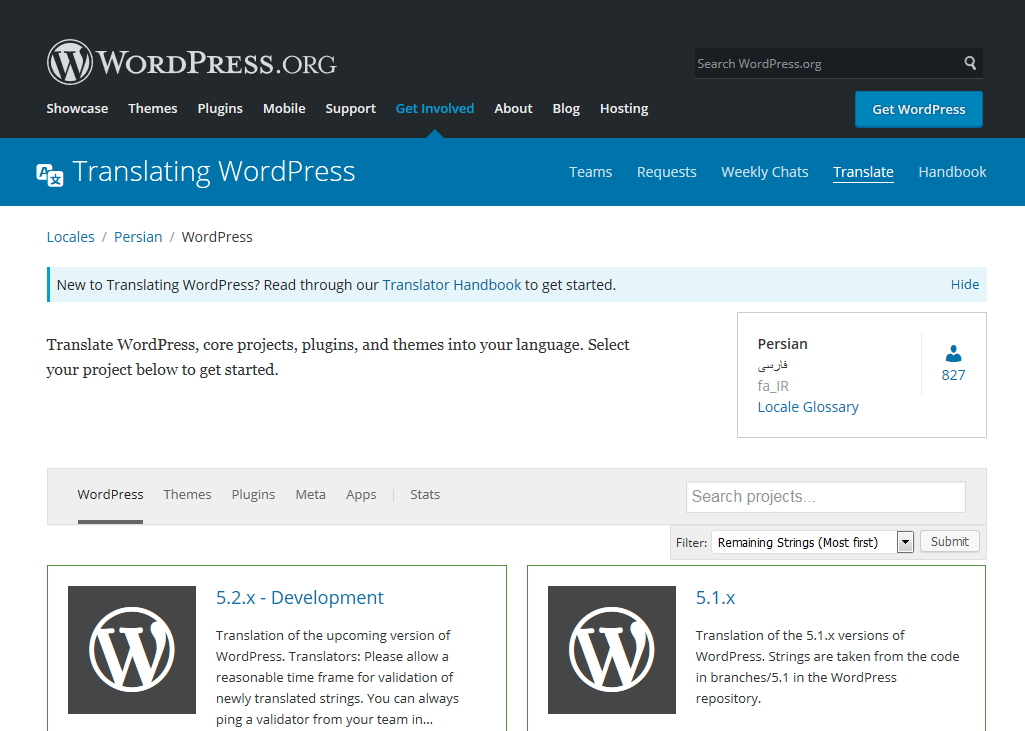Open the Handbook link

pyautogui.click(x=952, y=172)
